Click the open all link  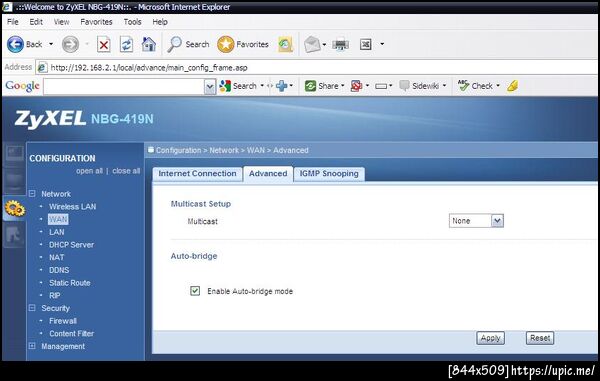[x=89, y=171]
